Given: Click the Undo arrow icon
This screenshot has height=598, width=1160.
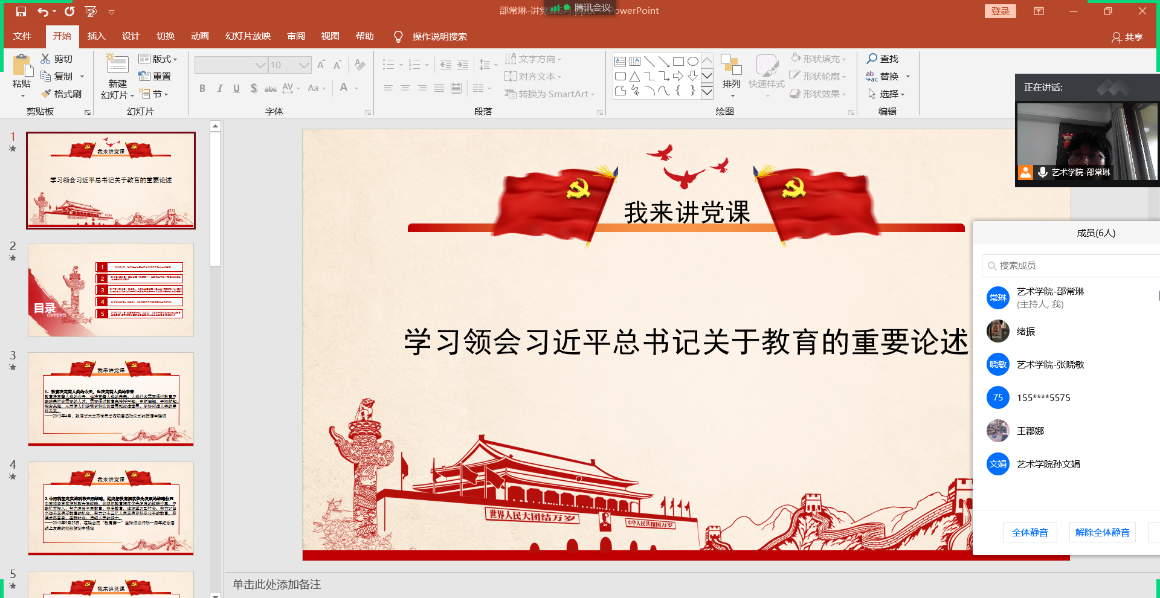Looking at the screenshot, I should point(43,11).
